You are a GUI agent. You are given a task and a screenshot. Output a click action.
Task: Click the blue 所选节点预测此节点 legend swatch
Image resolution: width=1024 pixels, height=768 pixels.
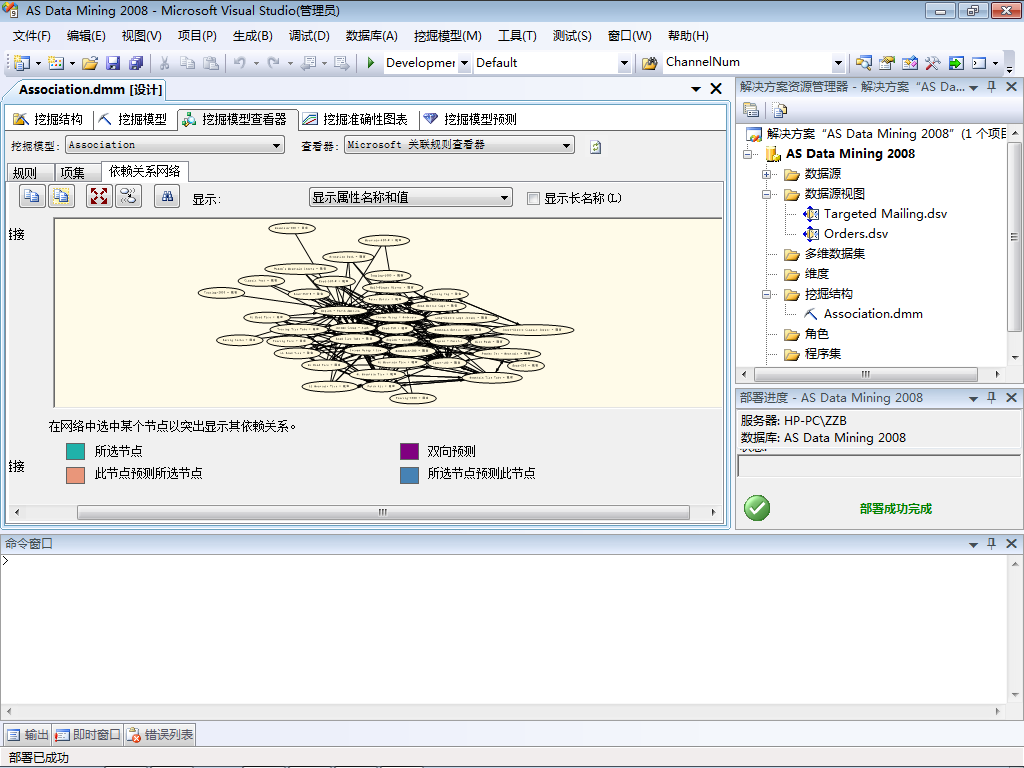[409, 475]
